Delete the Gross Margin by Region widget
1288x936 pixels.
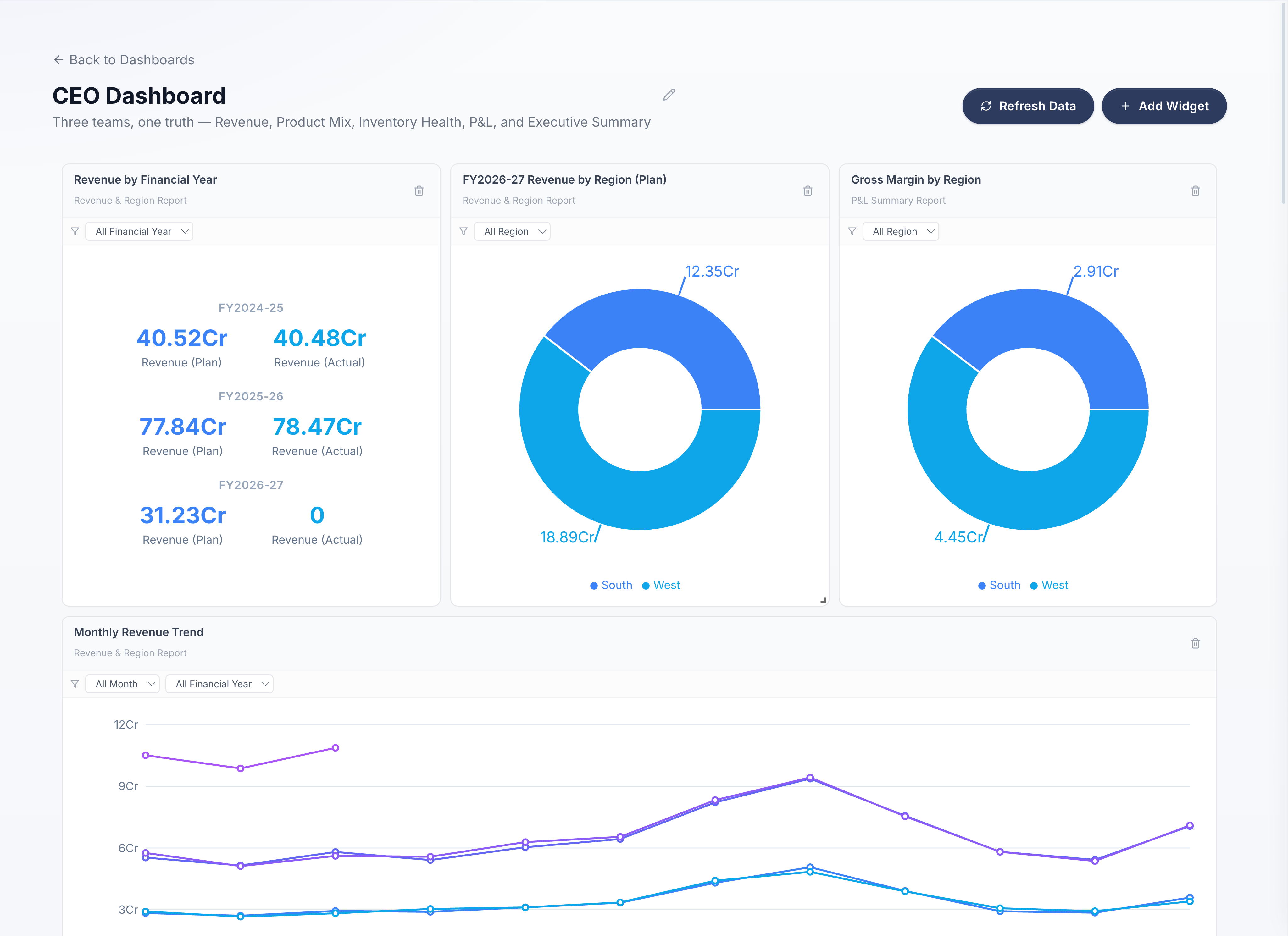(x=1196, y=191)
